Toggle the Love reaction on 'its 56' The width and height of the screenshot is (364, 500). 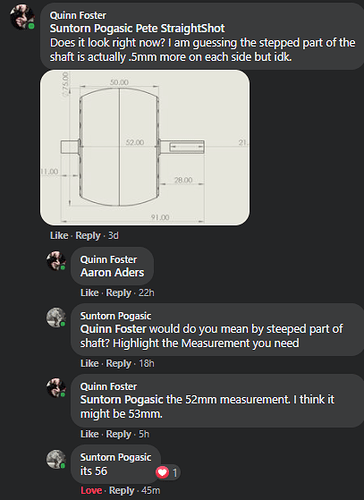click(x=91, y=491)
